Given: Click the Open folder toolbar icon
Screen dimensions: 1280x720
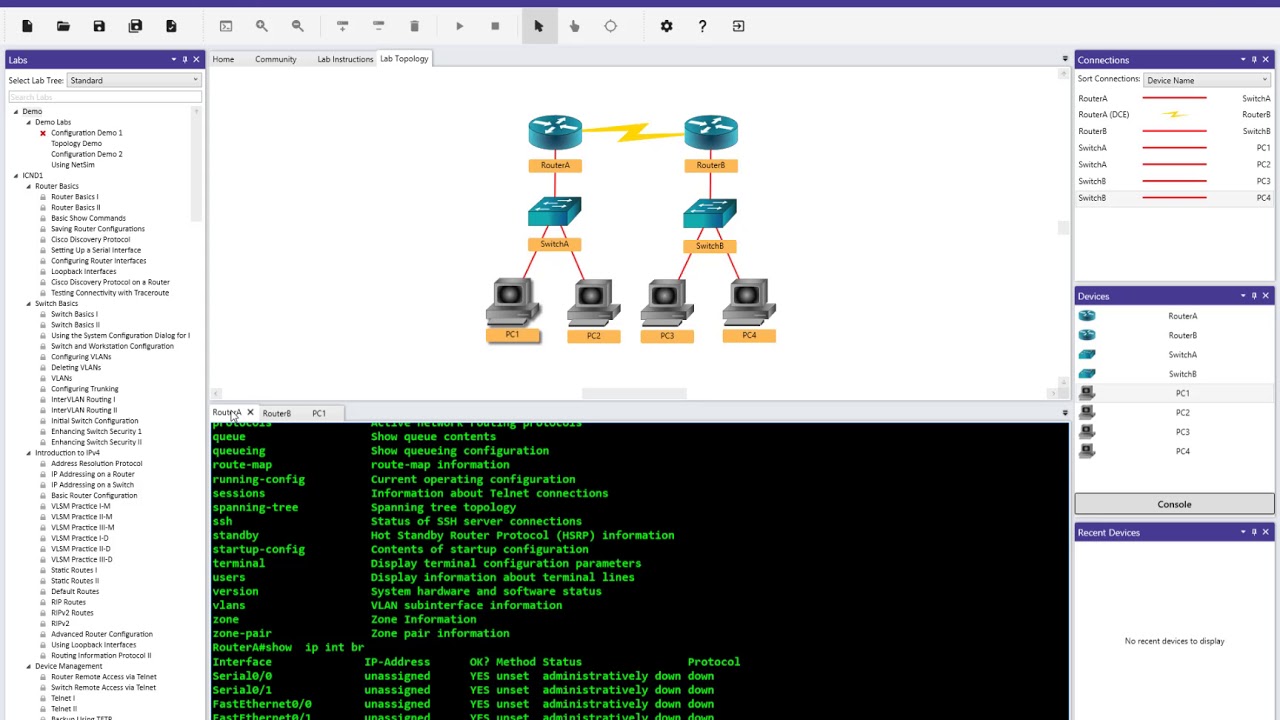Looking at the screenshot, I should [x=63, y=26].
